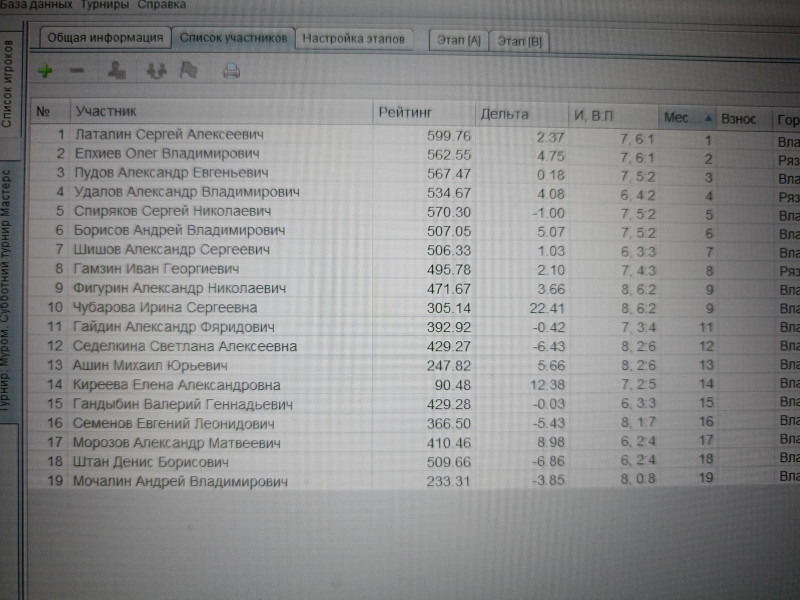Open the Турниры menu
The image size is (800, 600).
(105, 5)
